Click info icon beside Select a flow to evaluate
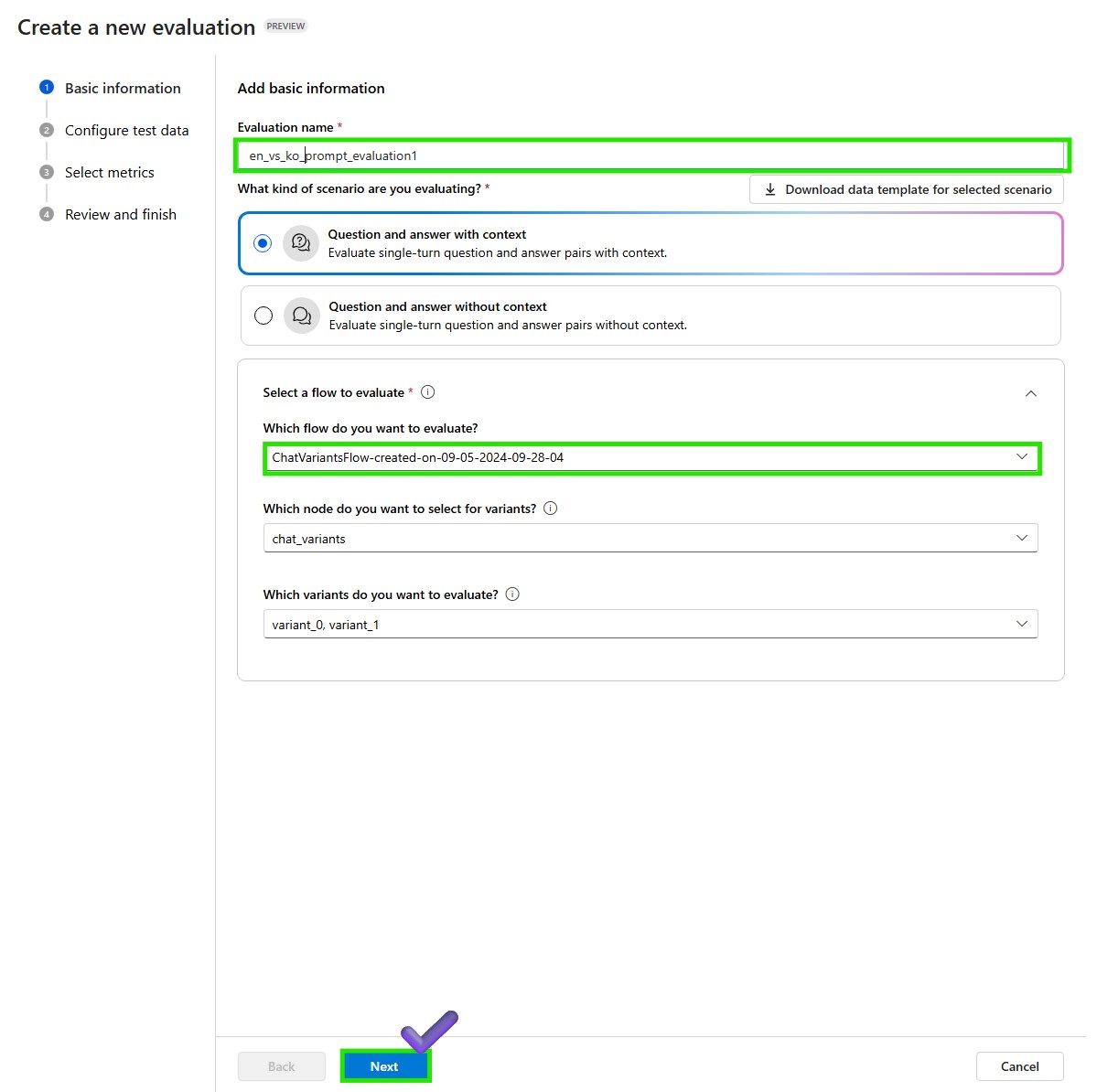 click(x=427, y=392)
